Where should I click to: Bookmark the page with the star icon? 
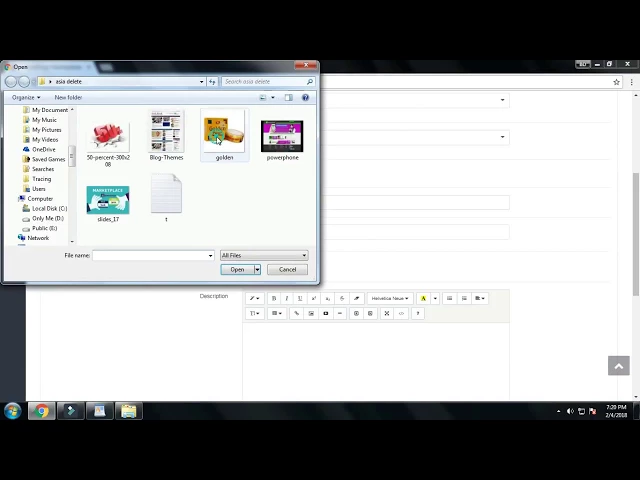(616, 82)
